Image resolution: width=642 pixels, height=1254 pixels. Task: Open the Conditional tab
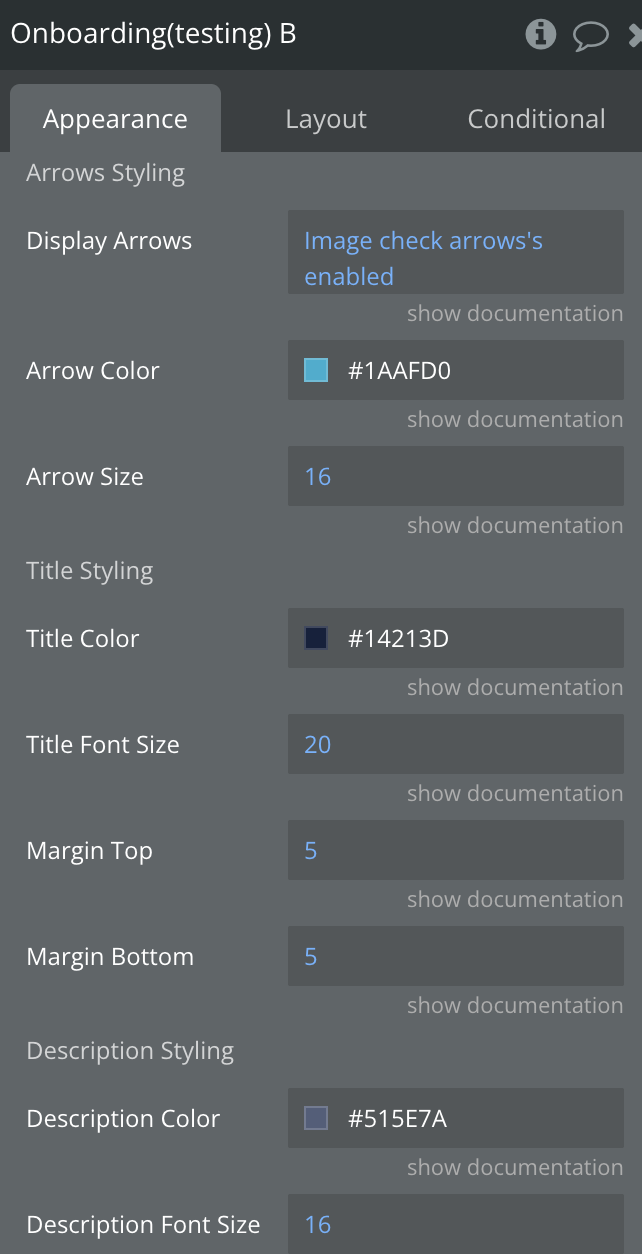[x=536, y=119]
